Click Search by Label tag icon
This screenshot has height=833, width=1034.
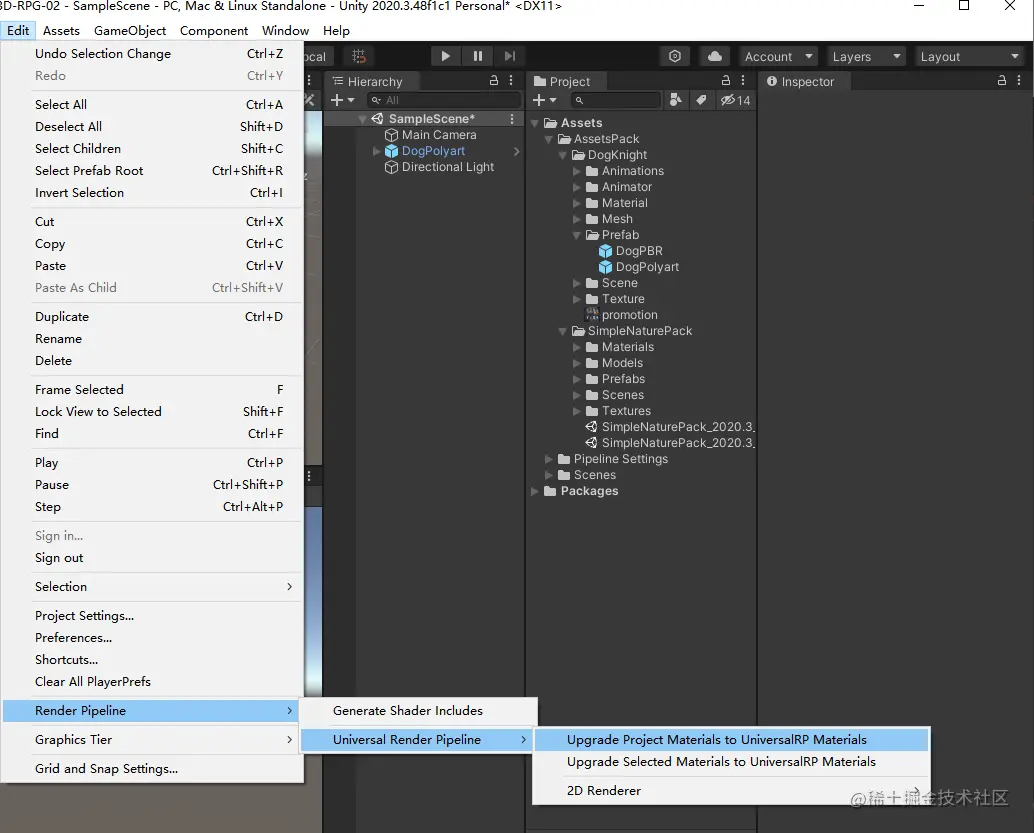(x=701, y=100)
